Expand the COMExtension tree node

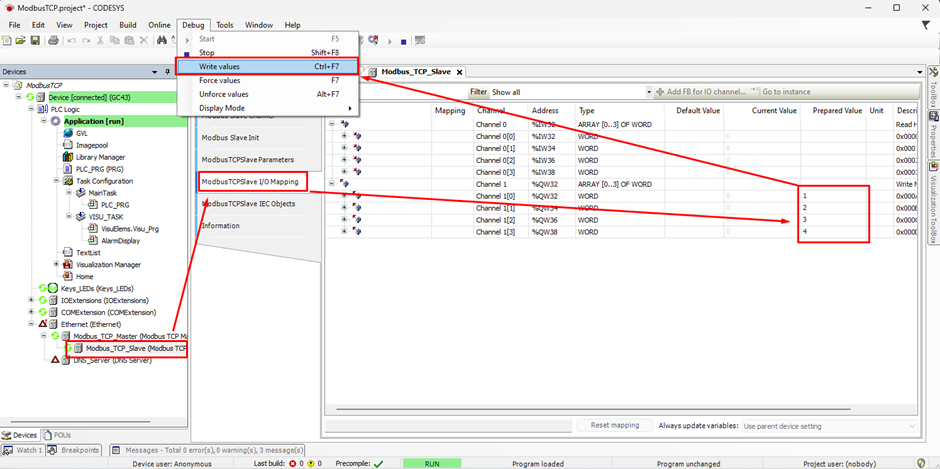click(31, 312)
